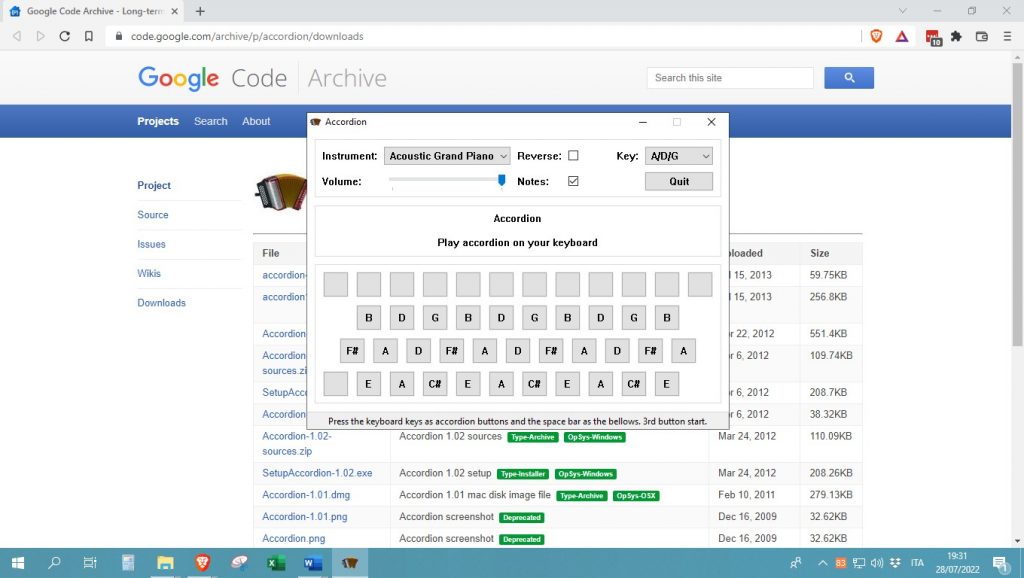Open Excel from the taskbar
The height and width of the screenshot is (578, 1024).
(x=275, y=563)
